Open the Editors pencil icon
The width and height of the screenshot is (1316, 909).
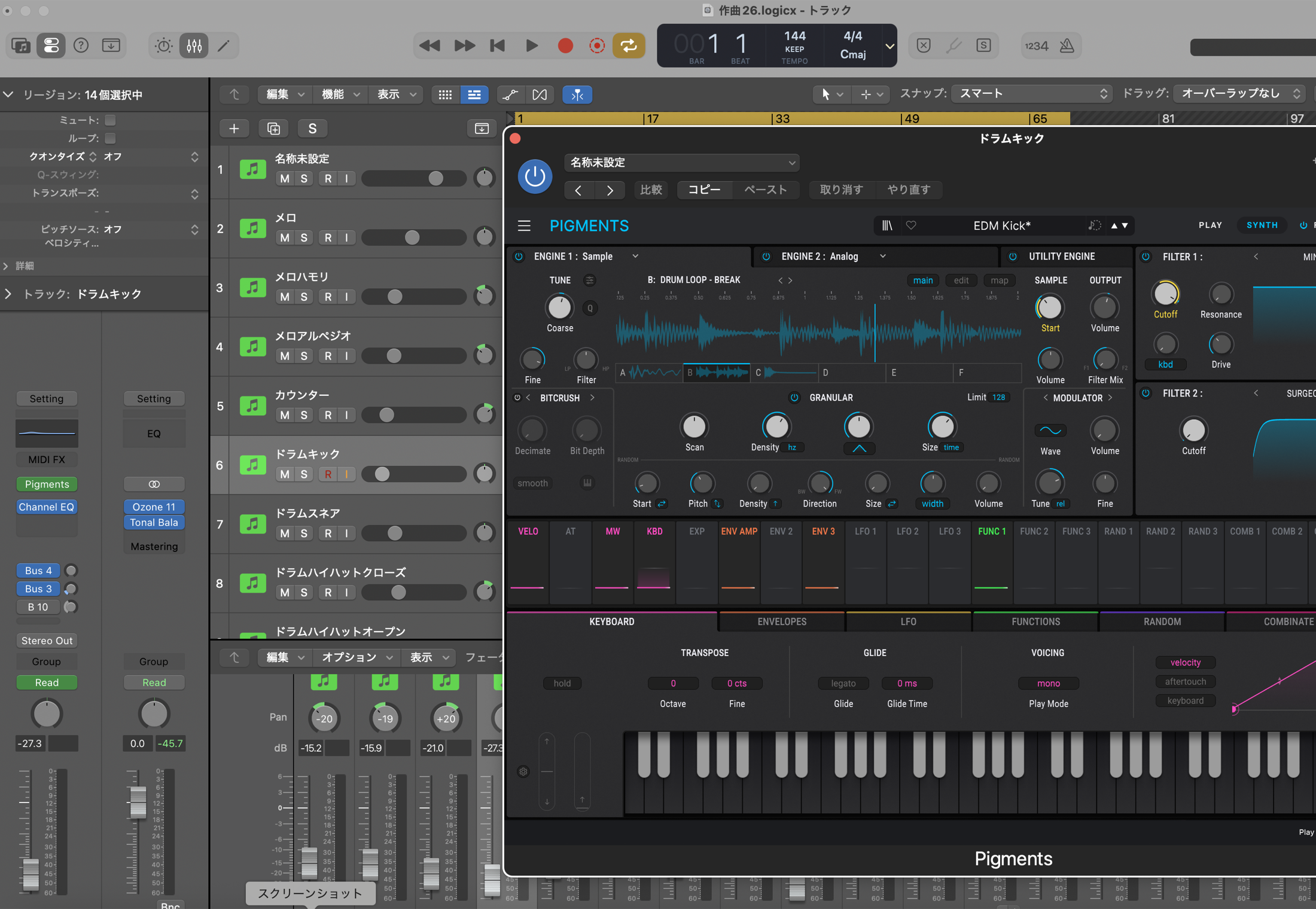pos(223,45)
